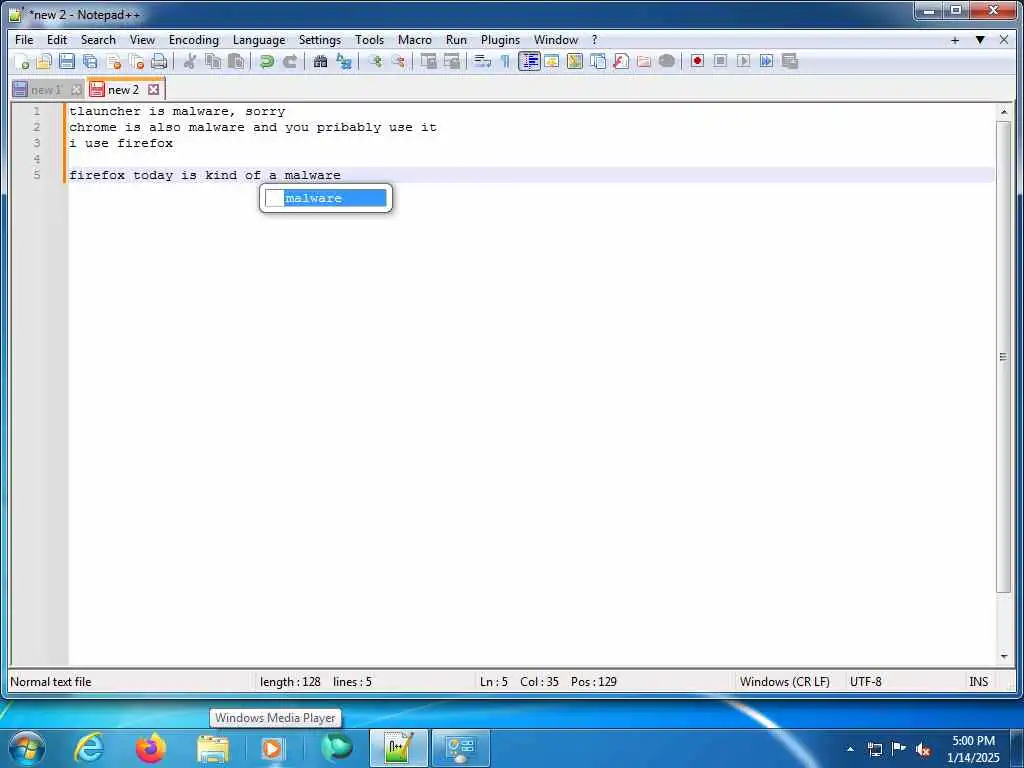Open the Macro menu
The height and width of the screenshot is (768, 1024).
tap(415, 40)
